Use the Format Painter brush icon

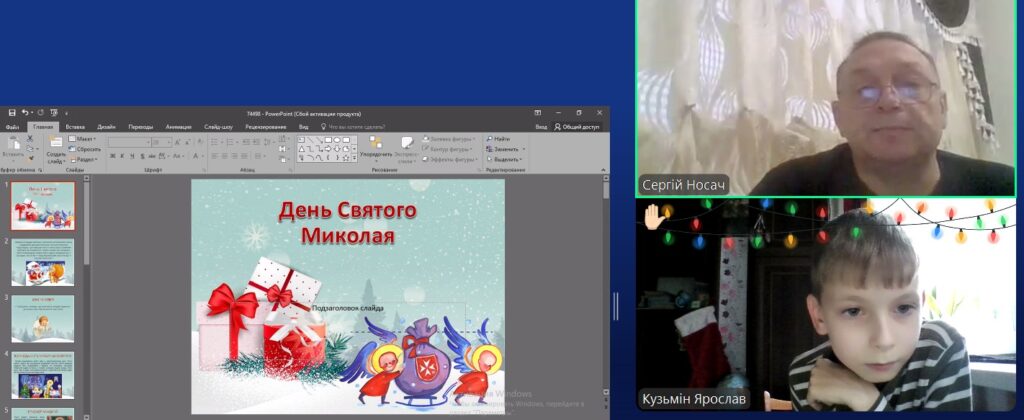point(30,158)
